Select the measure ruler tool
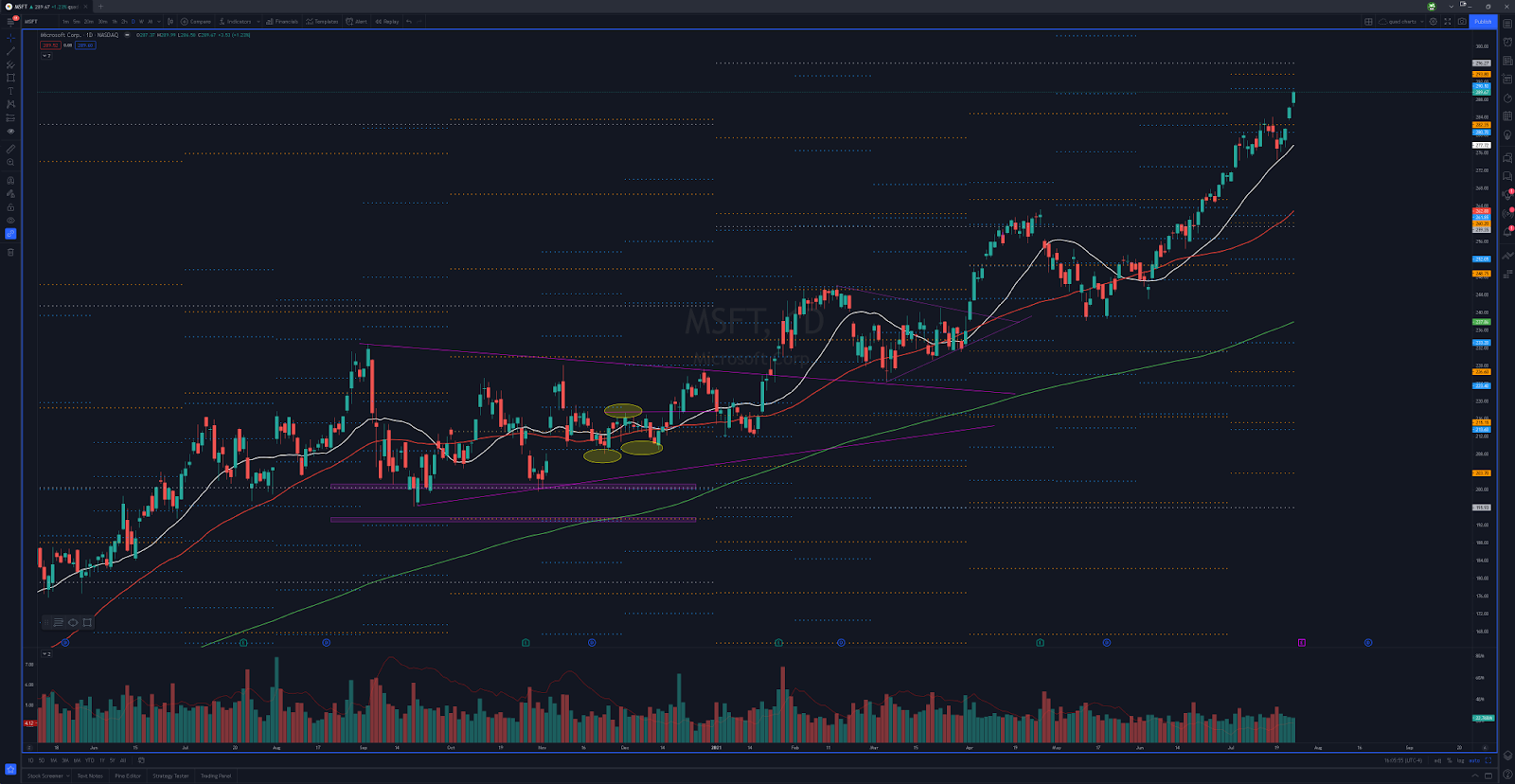 click(10, 149)
